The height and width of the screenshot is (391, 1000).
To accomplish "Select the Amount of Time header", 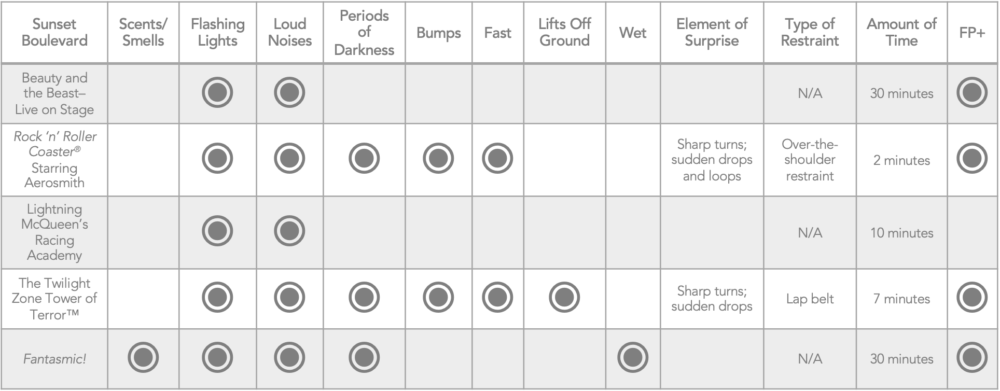I will (901, 33).
